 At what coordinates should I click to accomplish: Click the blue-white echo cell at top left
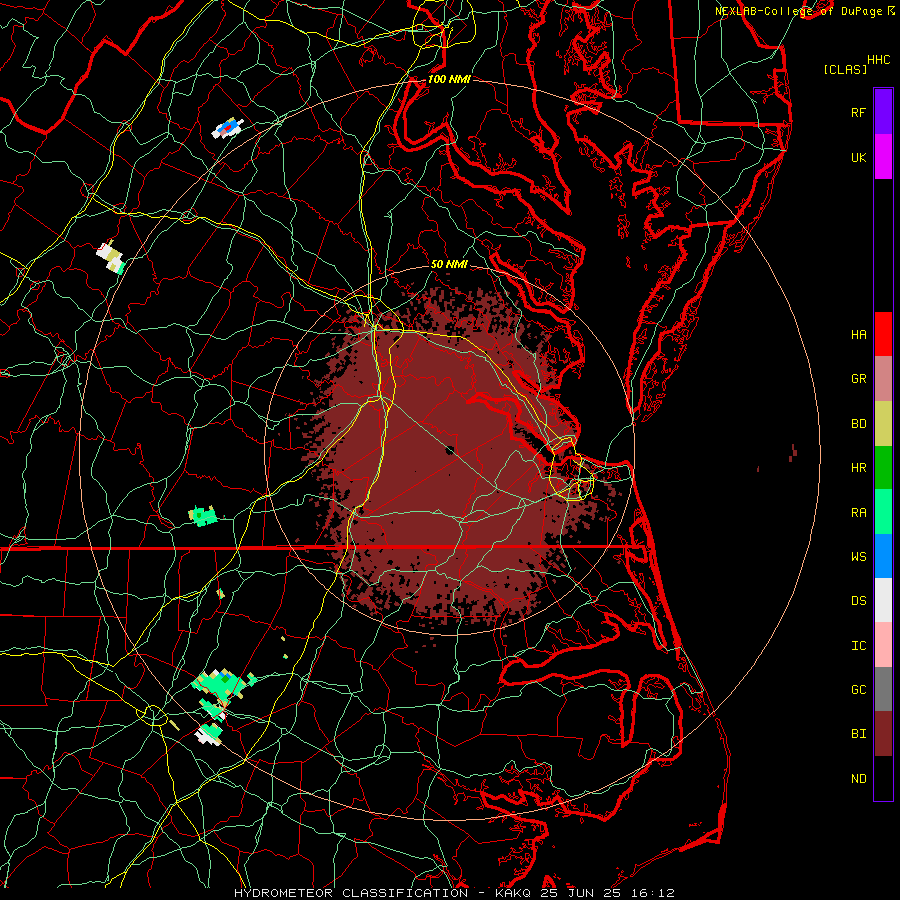[x=228, y=128]
